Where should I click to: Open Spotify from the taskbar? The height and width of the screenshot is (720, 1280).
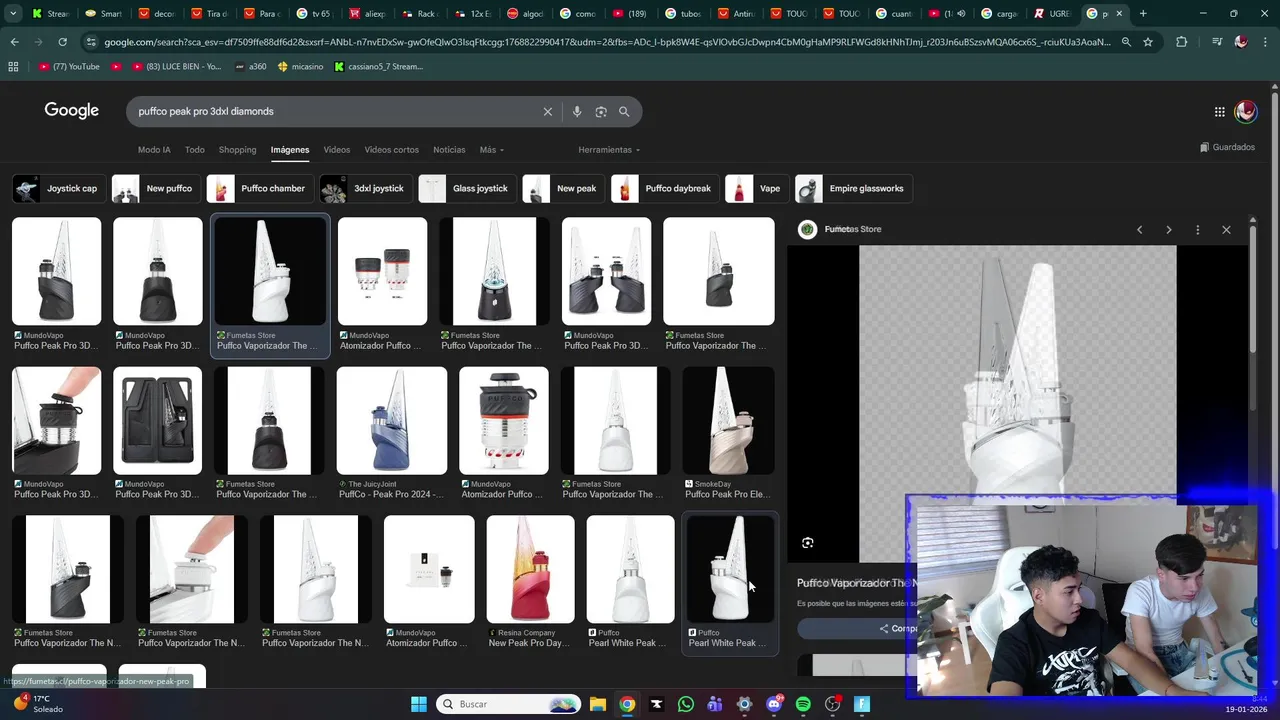click(803, 704)
